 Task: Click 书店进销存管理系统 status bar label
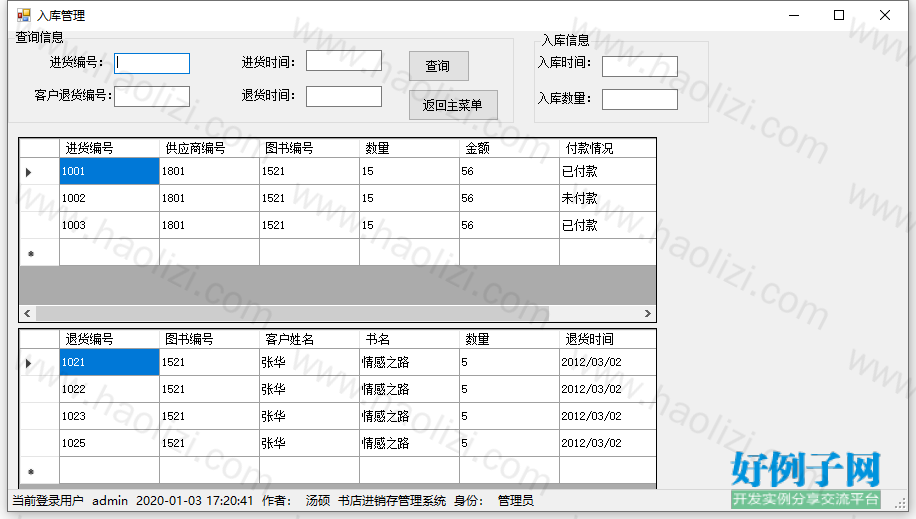pos(392,501)
